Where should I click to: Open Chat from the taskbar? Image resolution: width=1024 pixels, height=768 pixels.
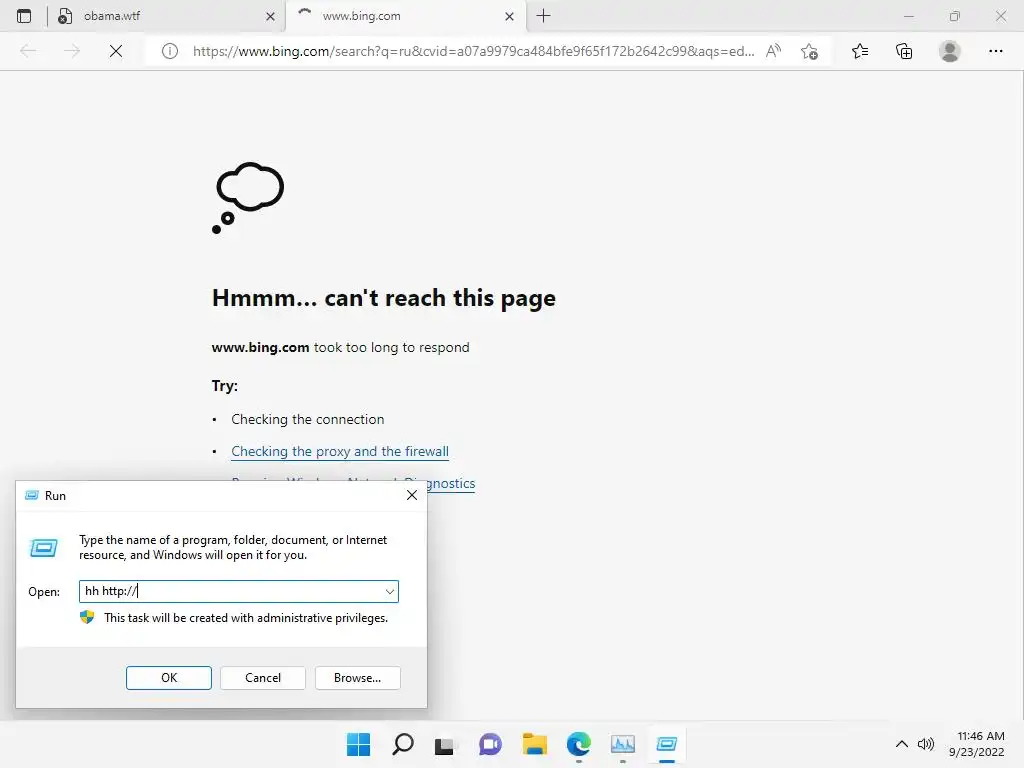pyautogui.click(x=490, y=744)
